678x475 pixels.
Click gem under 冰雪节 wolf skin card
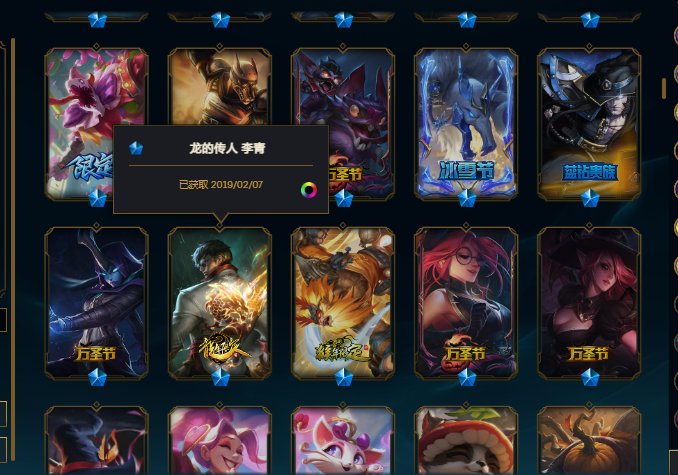[x=467, y=198]
